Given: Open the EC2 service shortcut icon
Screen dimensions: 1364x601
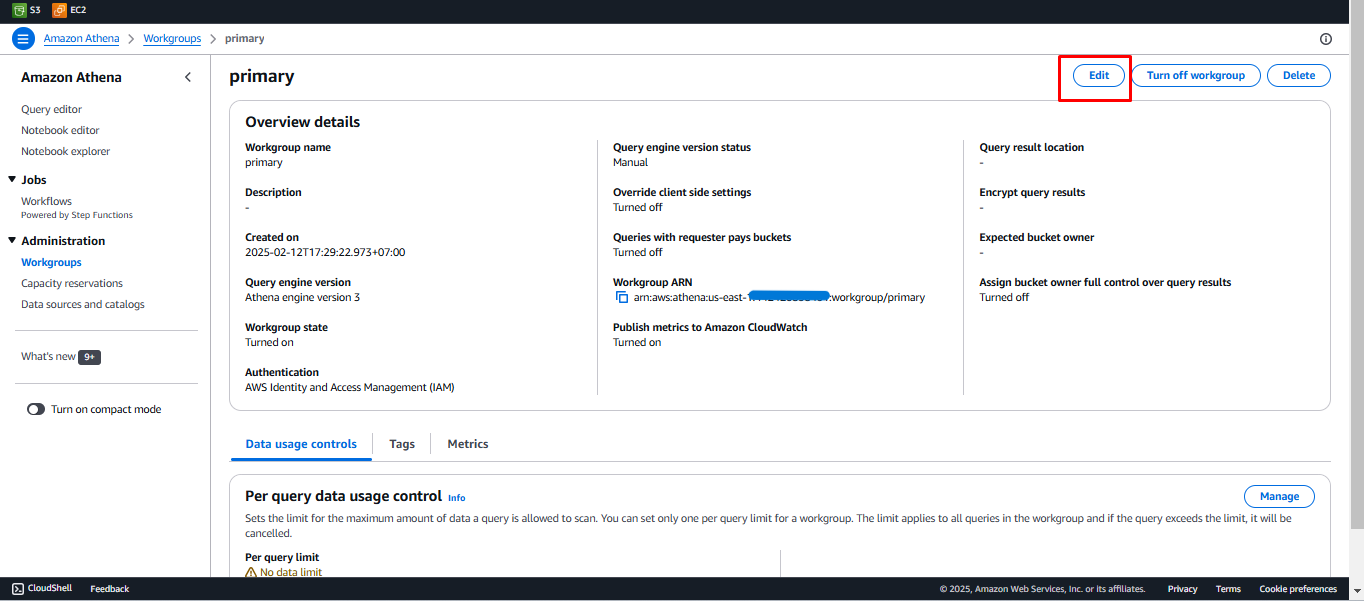Looking at the screenshot, I should [59, 10].
